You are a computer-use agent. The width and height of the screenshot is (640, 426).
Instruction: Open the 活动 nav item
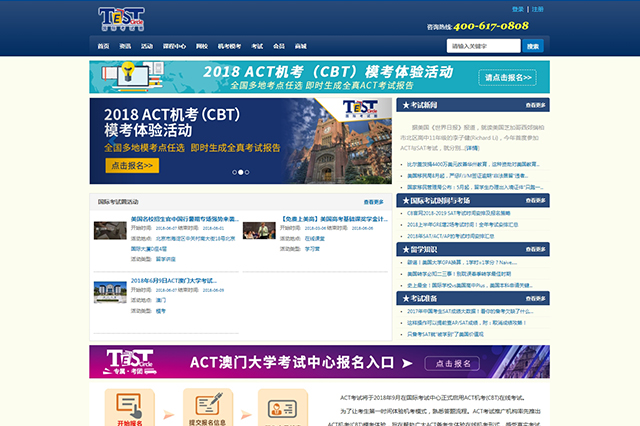(147, 46)
